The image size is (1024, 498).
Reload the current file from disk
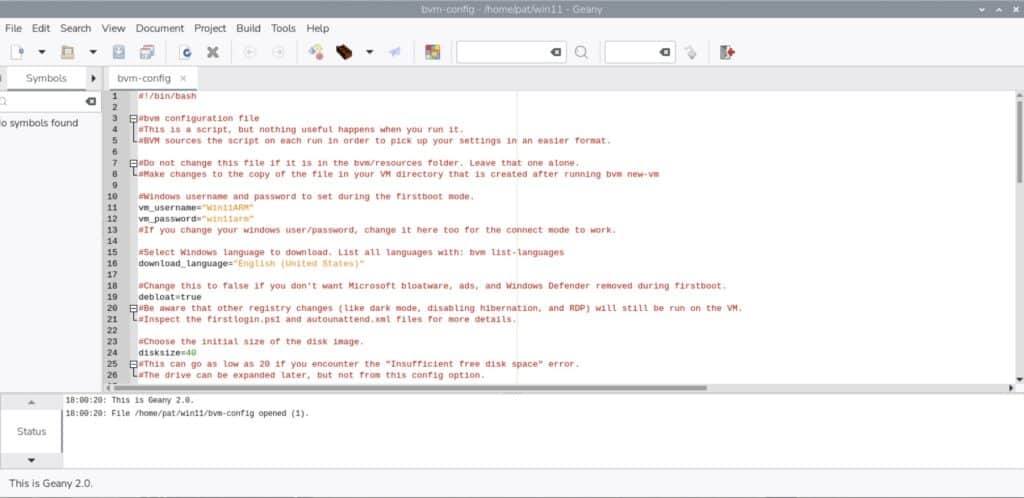coord(185,52)
